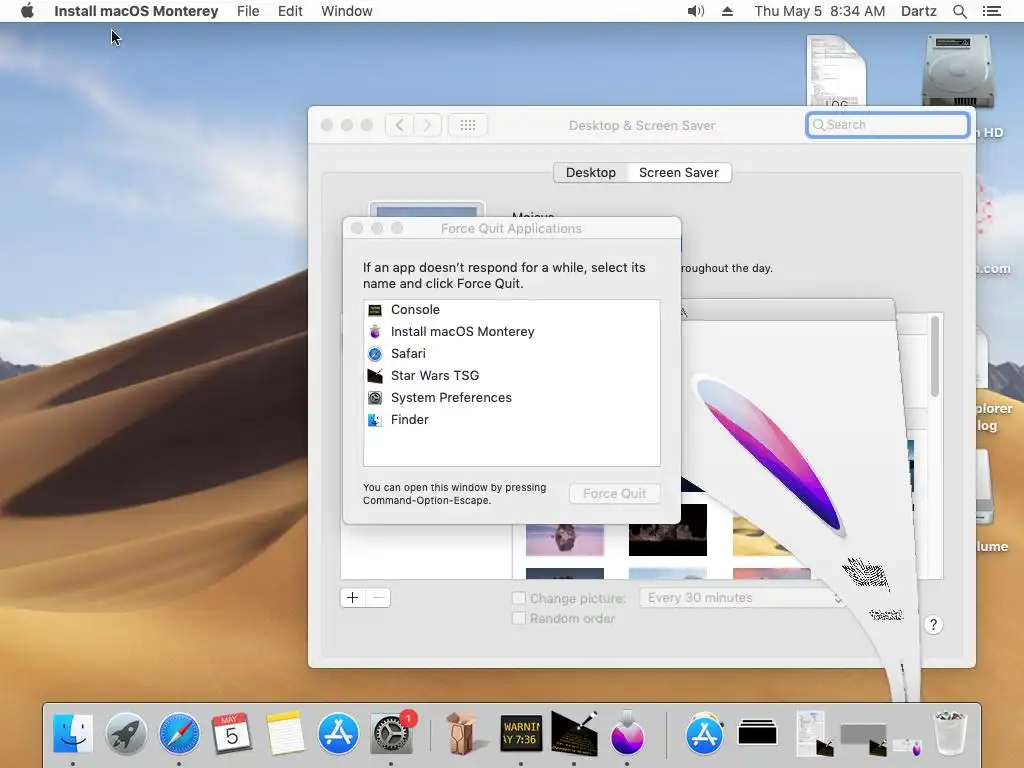Screen dimensions: 1024x768
Task: Open the help question mark button
Action: pos(933,625)
